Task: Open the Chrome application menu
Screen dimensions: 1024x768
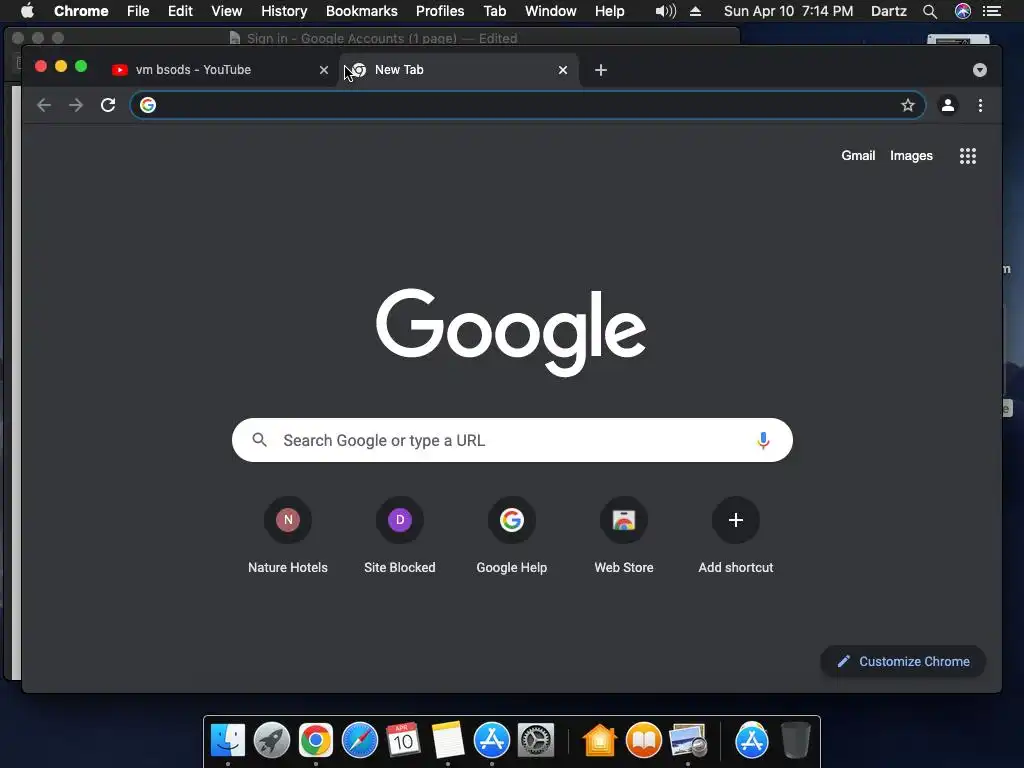Action: point(81,11)
